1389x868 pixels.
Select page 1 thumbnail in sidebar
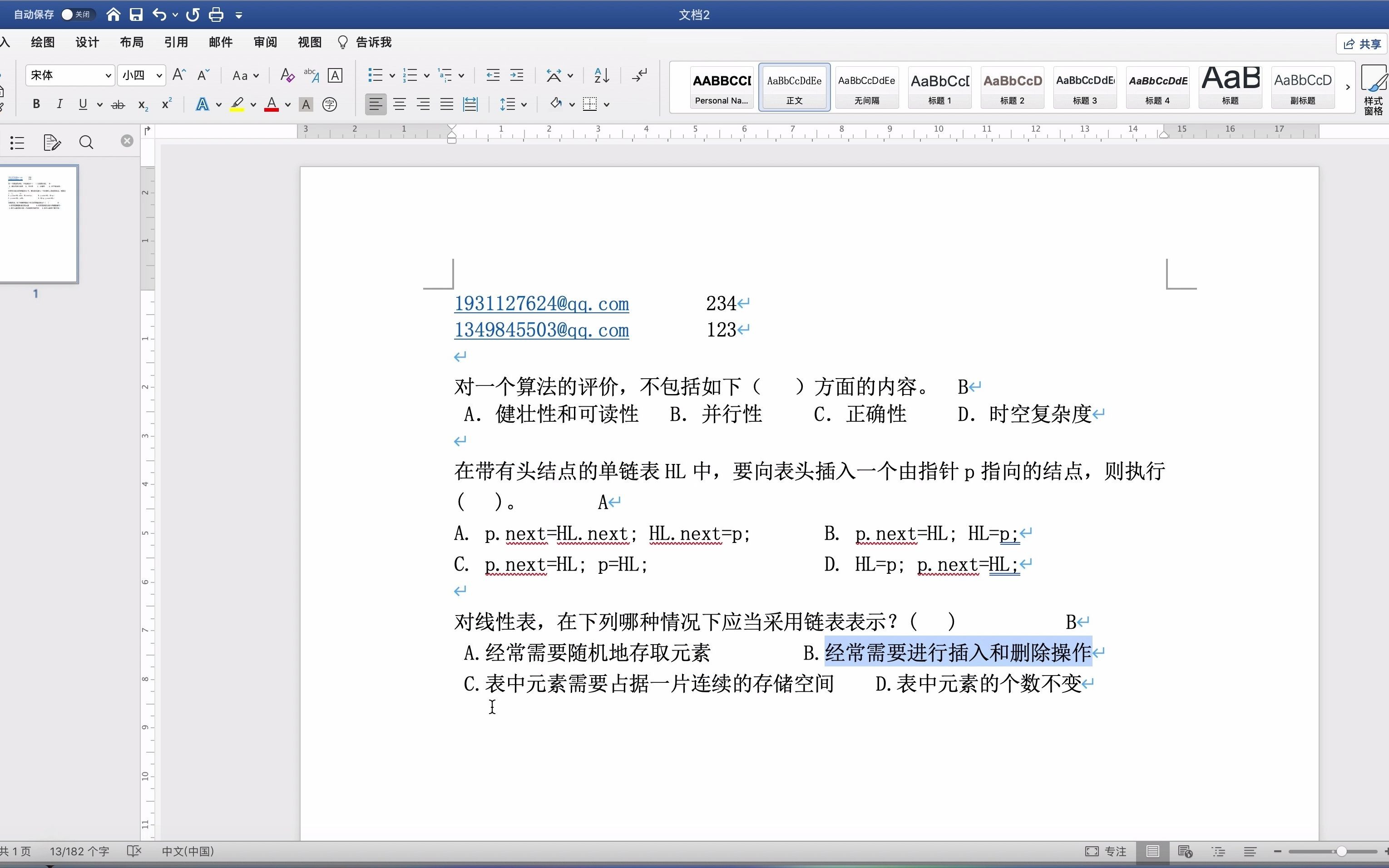[x=38, y=224]
